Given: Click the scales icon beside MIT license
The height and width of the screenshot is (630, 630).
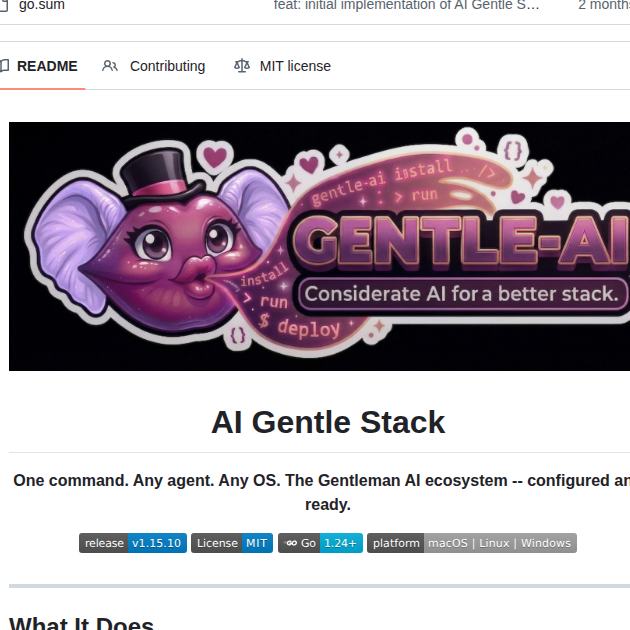Looking at the screenshot, I should [242, 66].
